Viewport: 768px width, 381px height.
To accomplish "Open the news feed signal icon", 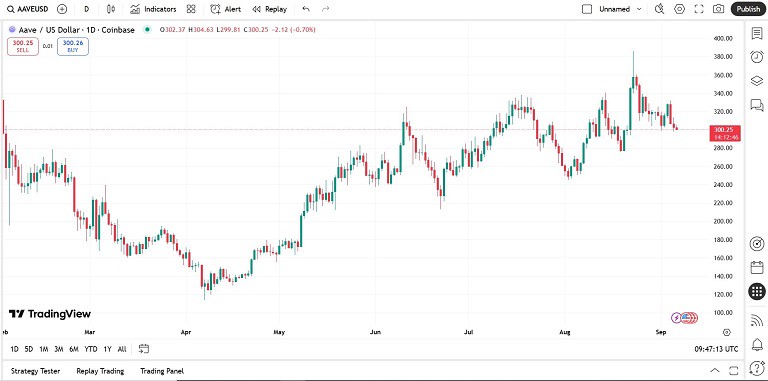I will [757, 320].
